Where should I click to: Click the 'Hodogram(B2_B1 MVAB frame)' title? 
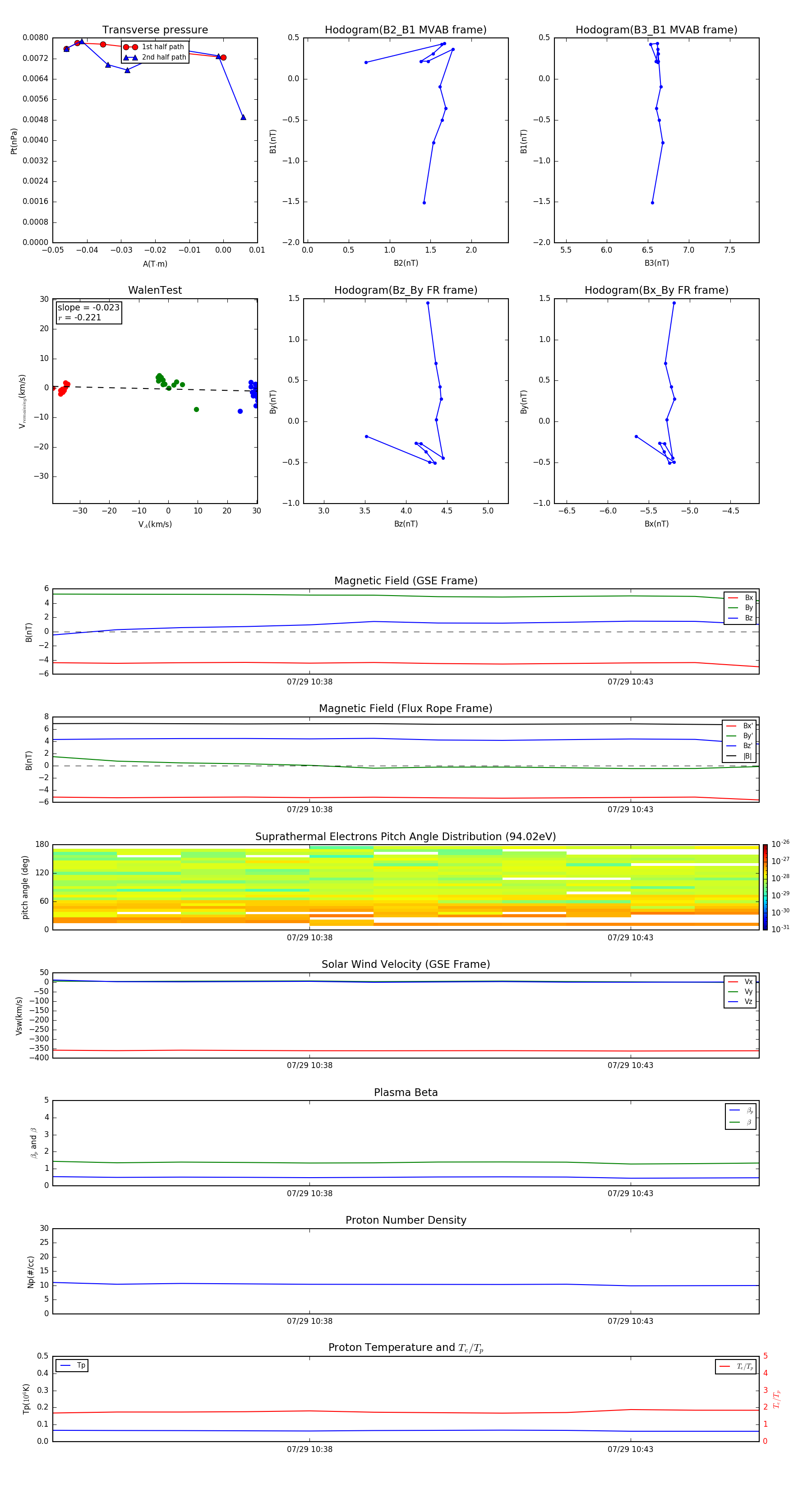406,30
